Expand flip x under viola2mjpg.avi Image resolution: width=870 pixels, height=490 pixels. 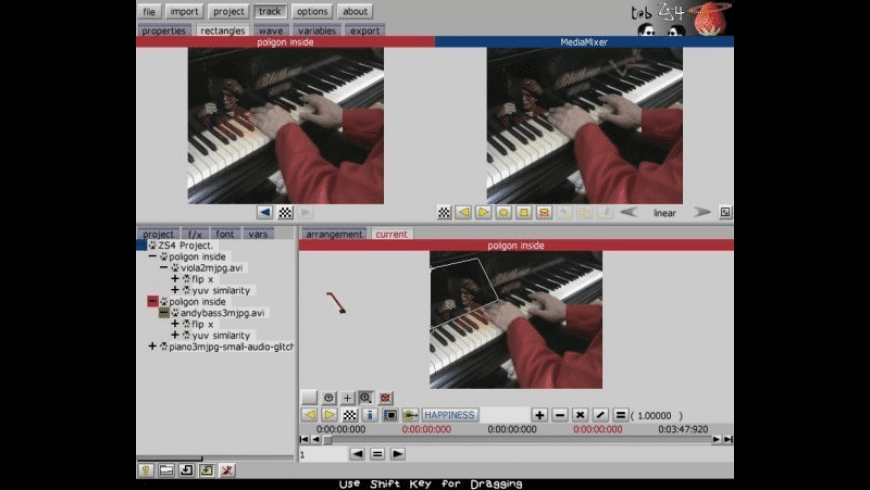(175, 279)
